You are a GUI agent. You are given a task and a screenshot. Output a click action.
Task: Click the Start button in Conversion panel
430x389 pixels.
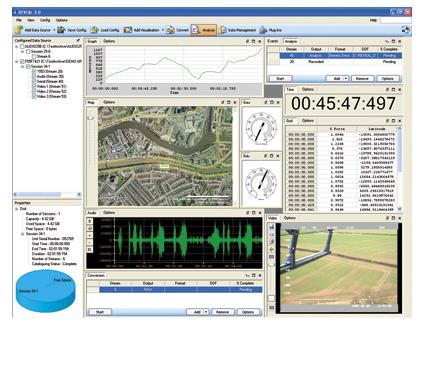[x=100, y=312]
